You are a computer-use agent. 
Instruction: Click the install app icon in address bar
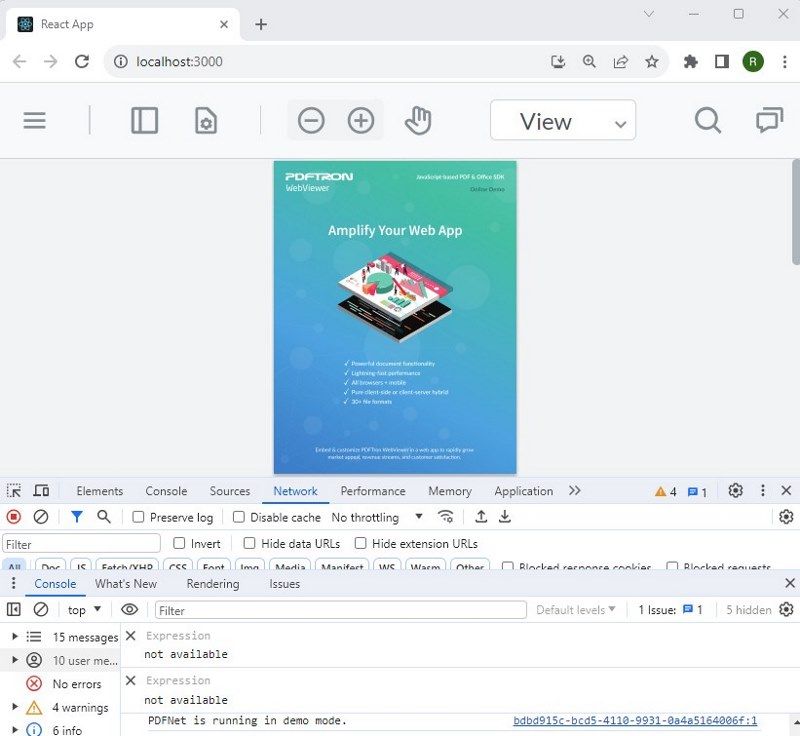click(x=558, y=62)
